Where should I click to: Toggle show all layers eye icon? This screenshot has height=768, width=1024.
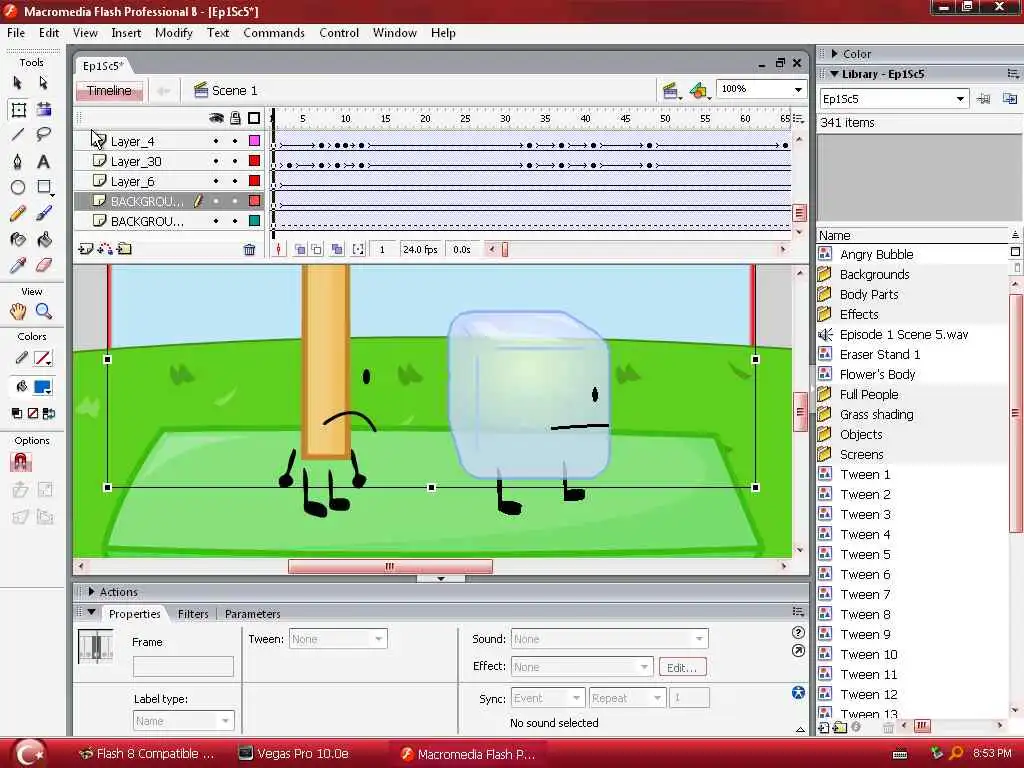click(x=216, y=118)
